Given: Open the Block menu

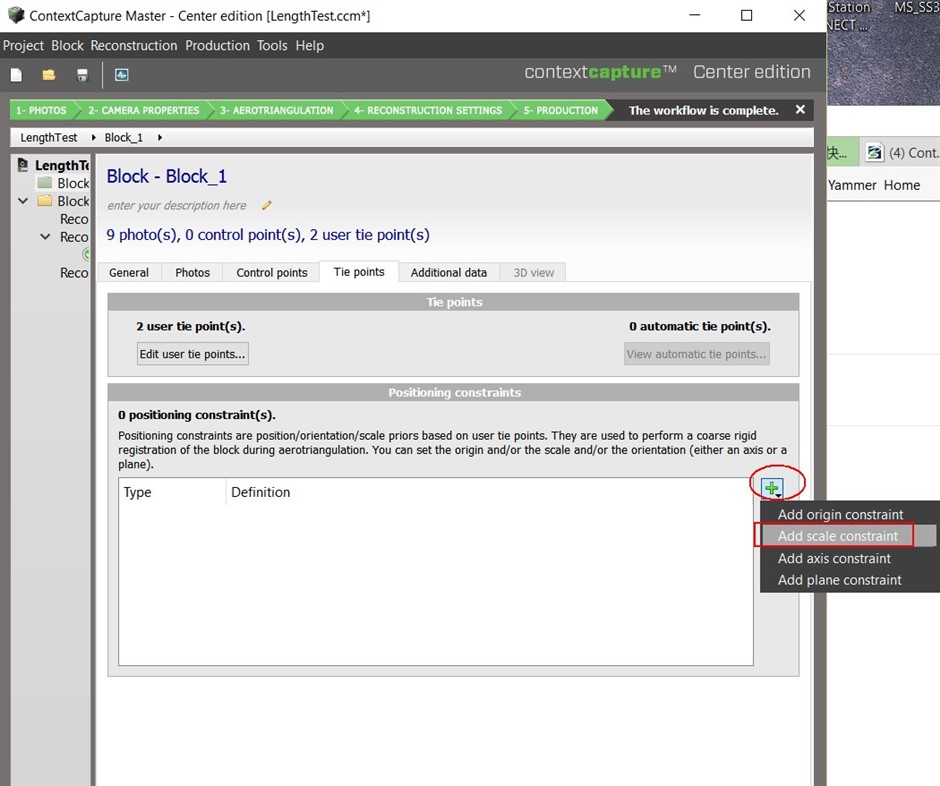Looking at the screenshot, I should pos(67,46).
